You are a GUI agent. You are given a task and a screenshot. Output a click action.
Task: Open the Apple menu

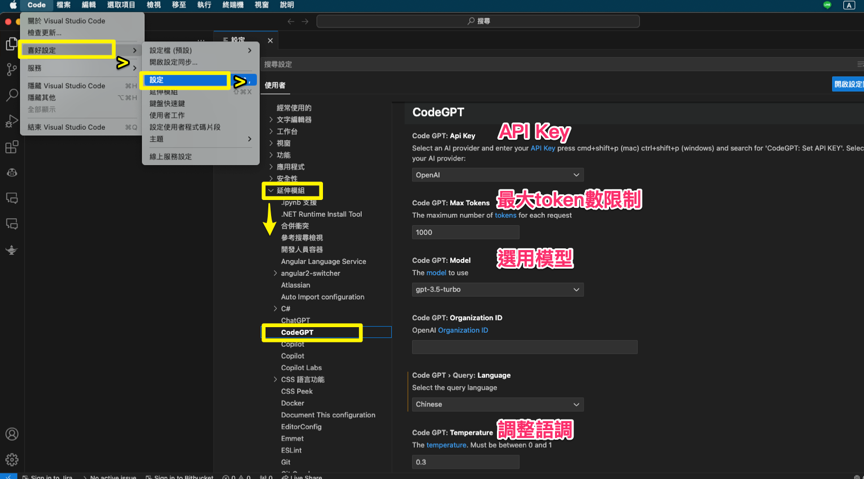click(13, 5)
